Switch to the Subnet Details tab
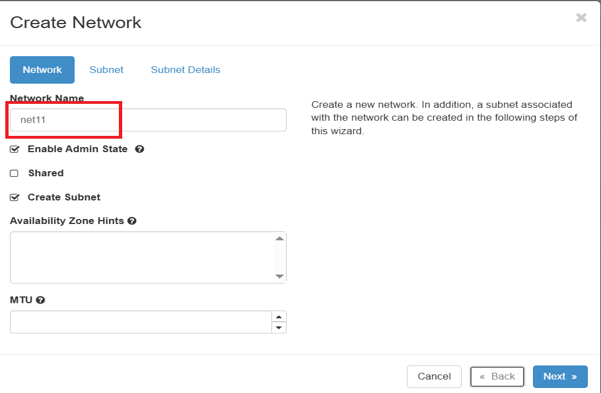Image resolution: width=601 pixels, height=393 pixels. pos(186,70)
